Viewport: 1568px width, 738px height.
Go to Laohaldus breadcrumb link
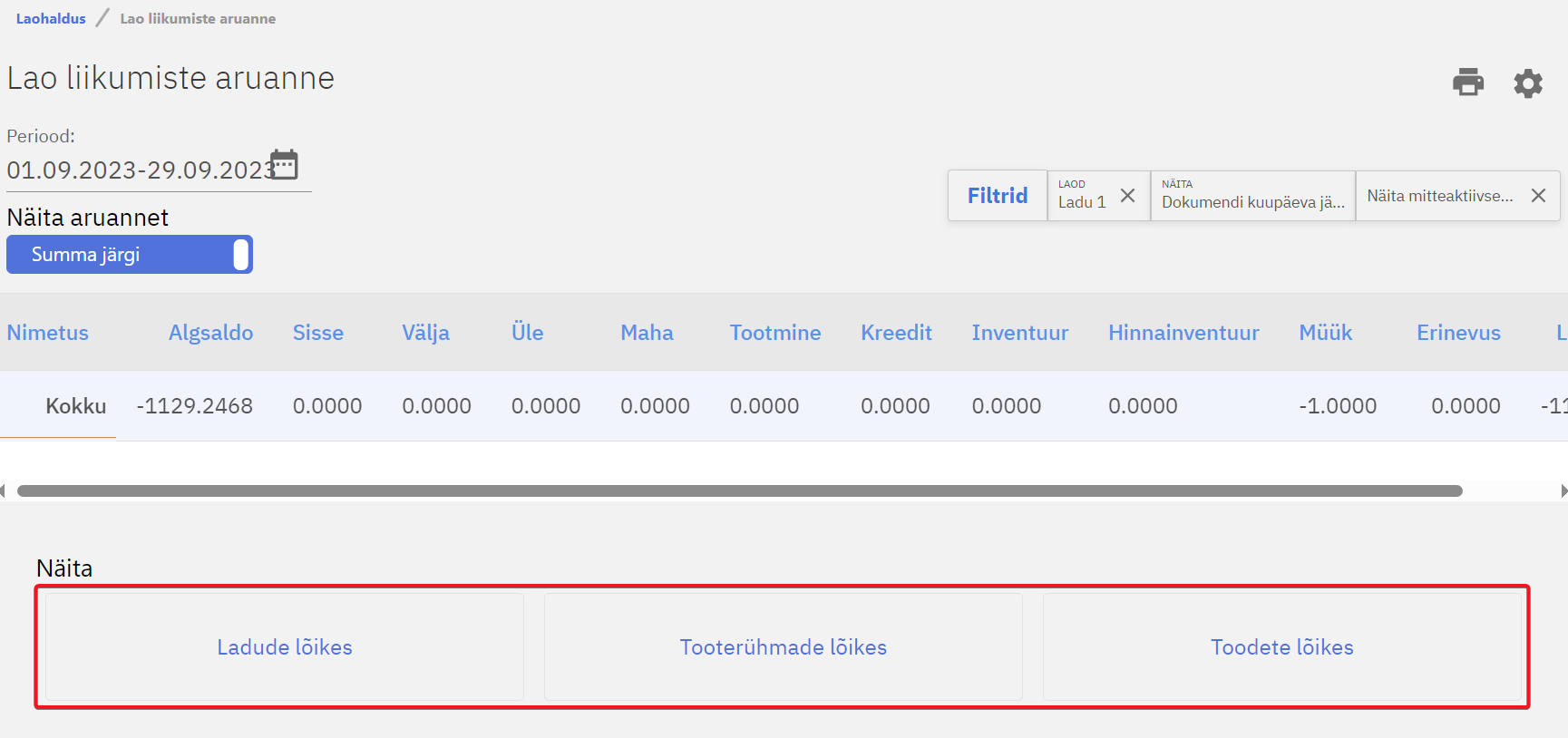coord(51,19)
